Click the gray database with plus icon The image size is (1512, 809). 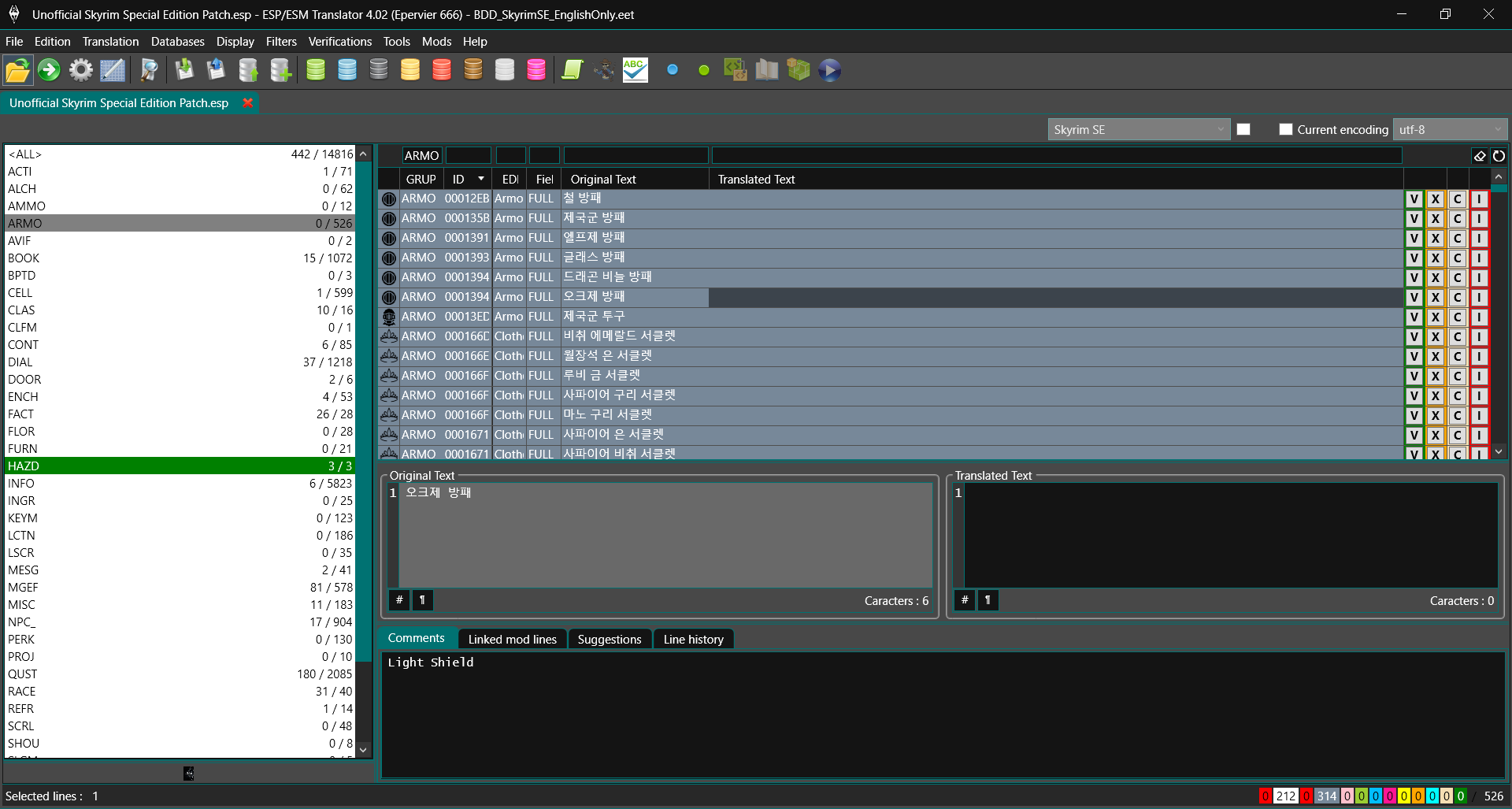tap(280, 70)
